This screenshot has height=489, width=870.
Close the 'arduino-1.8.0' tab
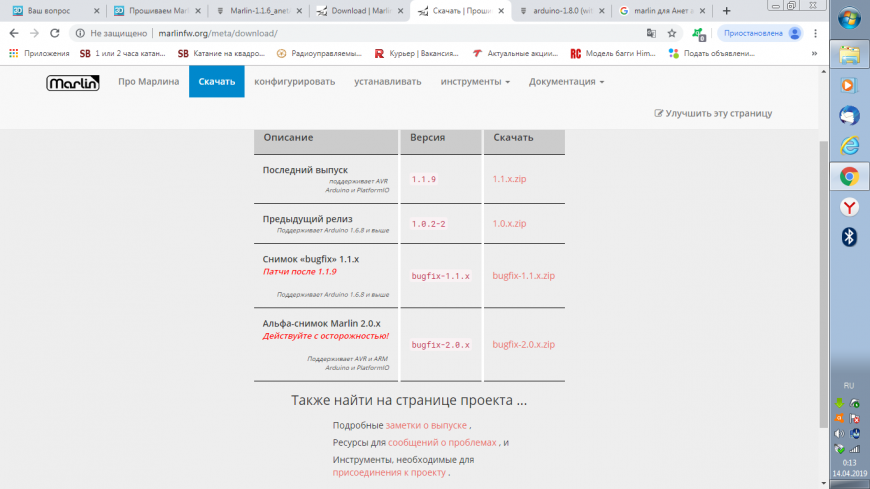(x=601, y=11)
